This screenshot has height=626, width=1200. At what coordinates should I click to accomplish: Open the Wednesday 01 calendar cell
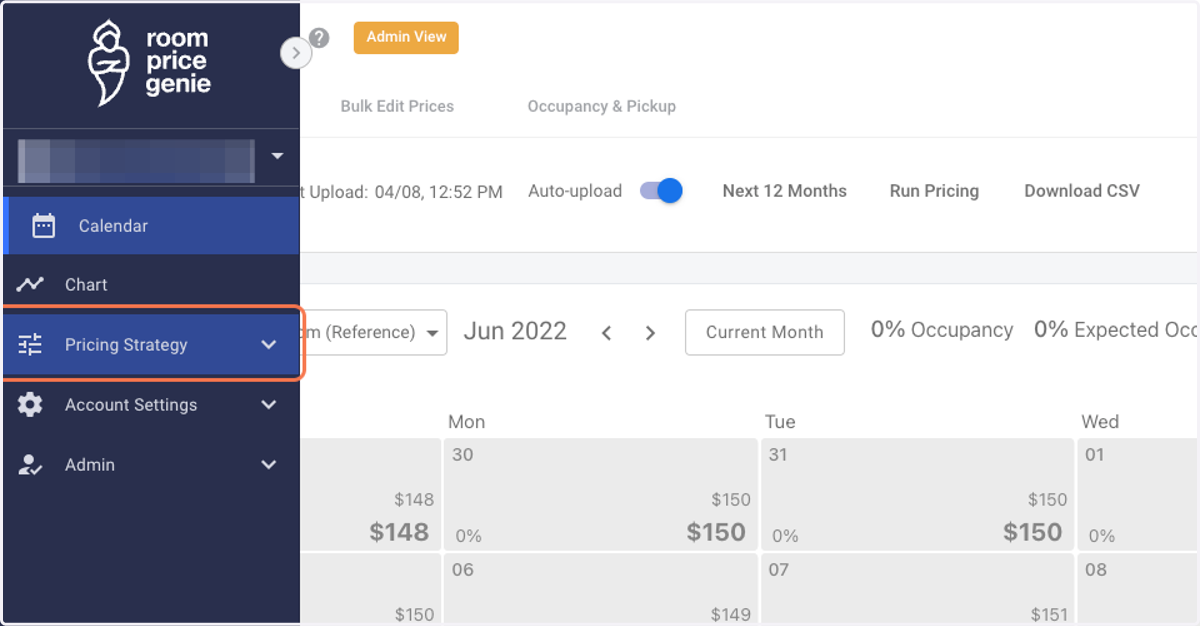click(1138, 494)
